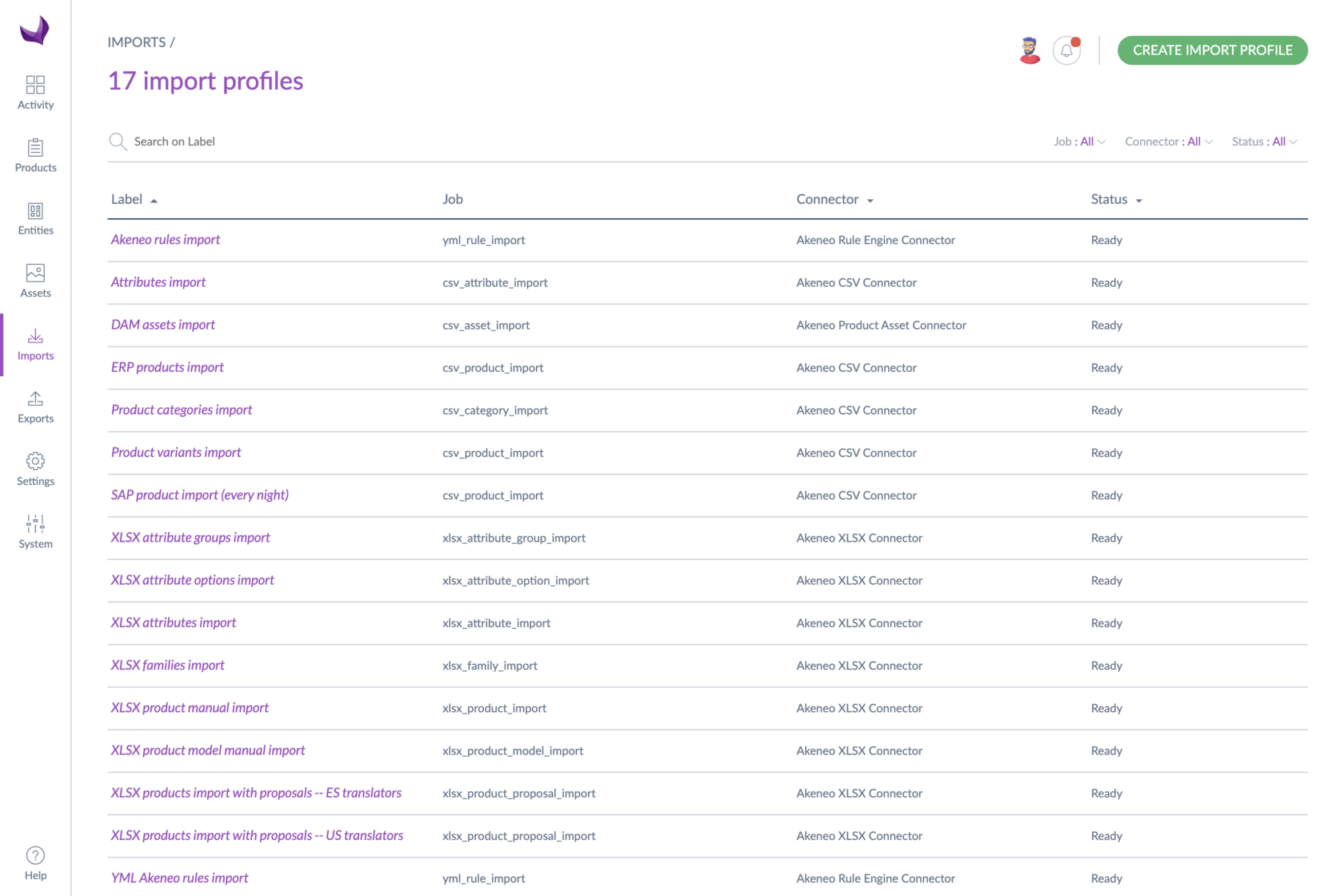Open the Settings gear icon
Viewport: 1344px width, 896px height.
(x=35, y=462)
